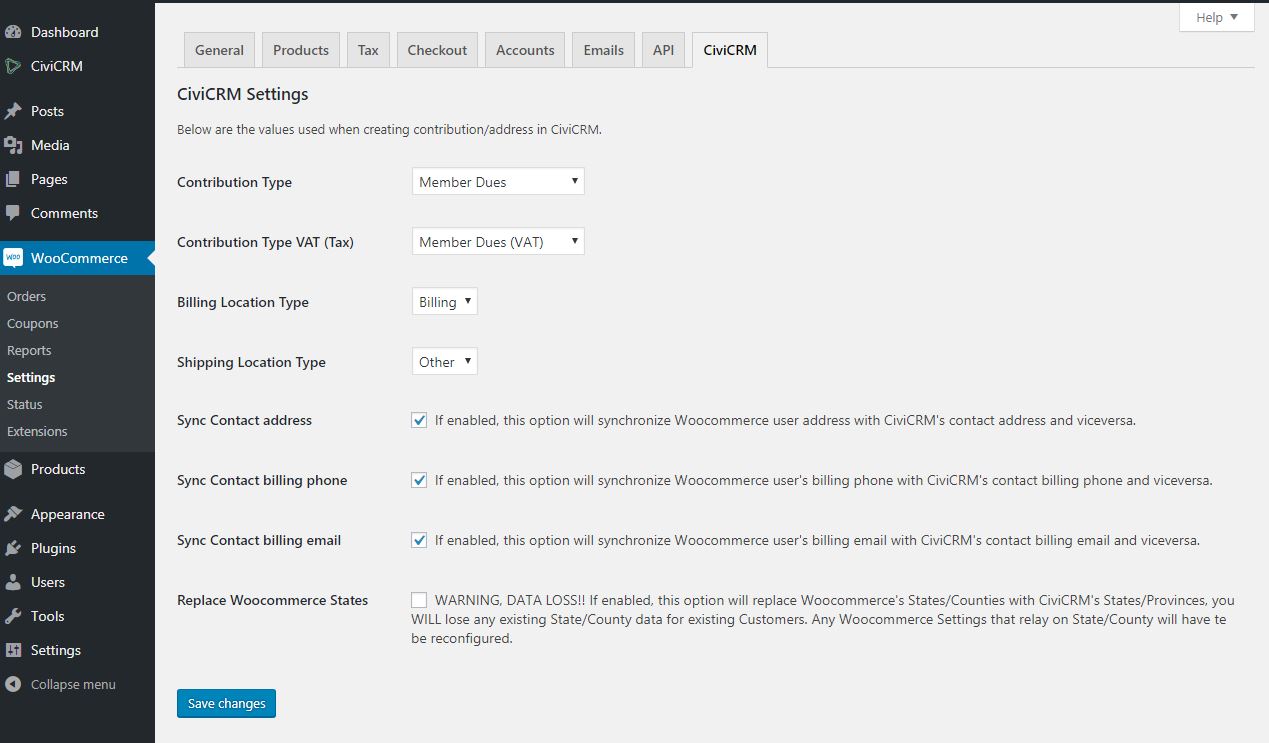Expand Shipping Location Type dropdown
1269x743 pixels.
click(445, 362)
